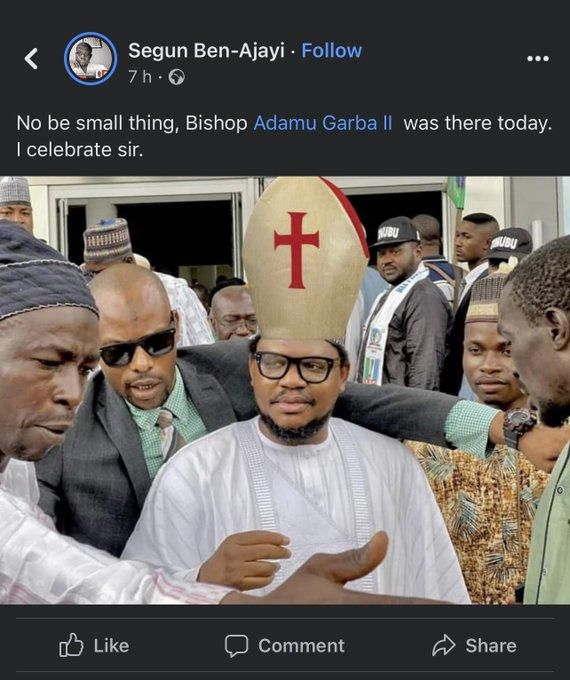Click the Like label text

pos(111,646)
